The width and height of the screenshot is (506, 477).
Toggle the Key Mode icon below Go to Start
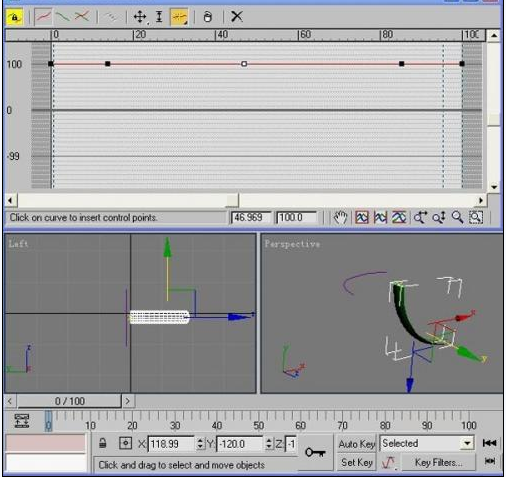click(x=490, y=461)
